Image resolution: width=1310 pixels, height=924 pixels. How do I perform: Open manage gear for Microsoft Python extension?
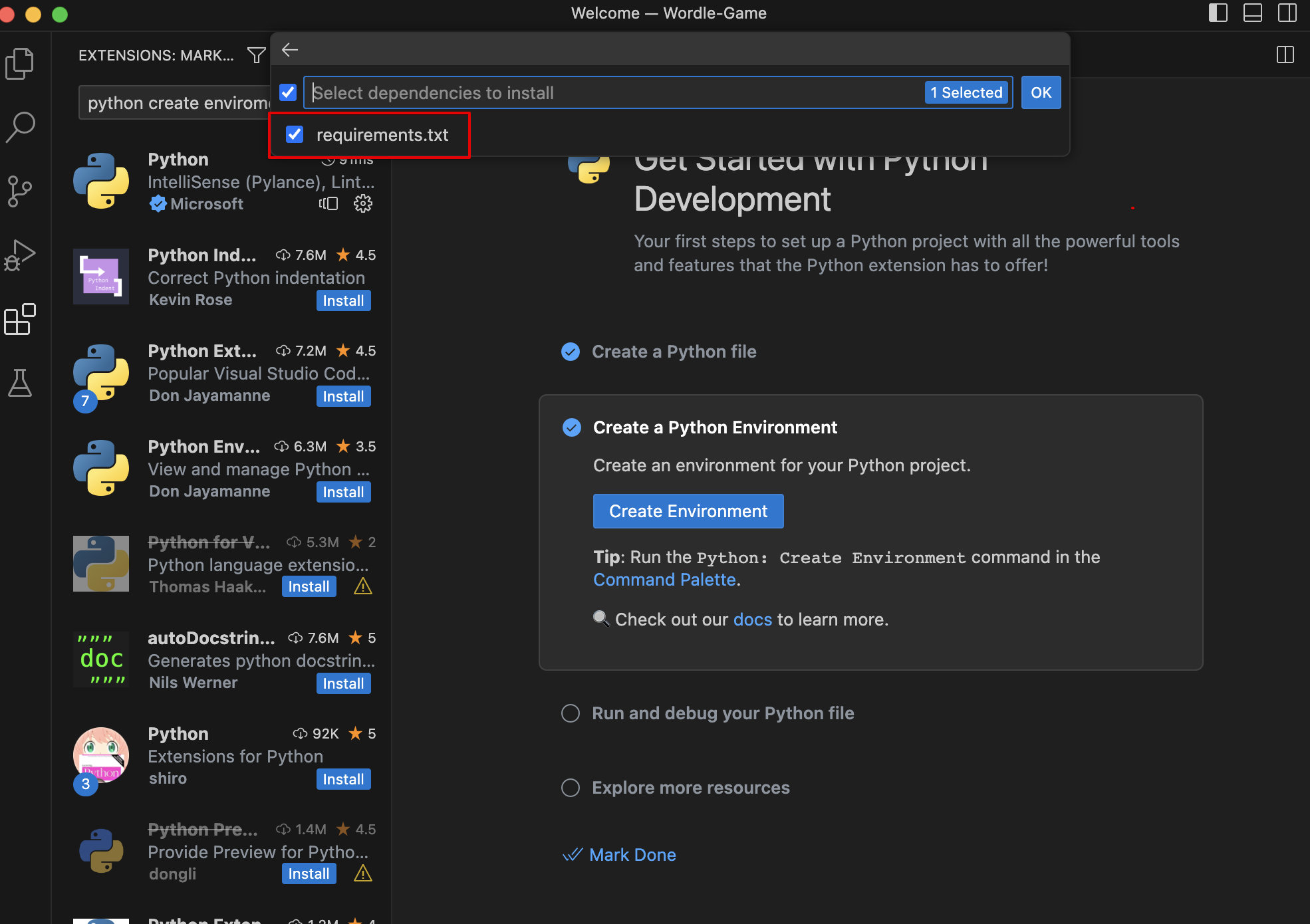(x=363, y=203)
